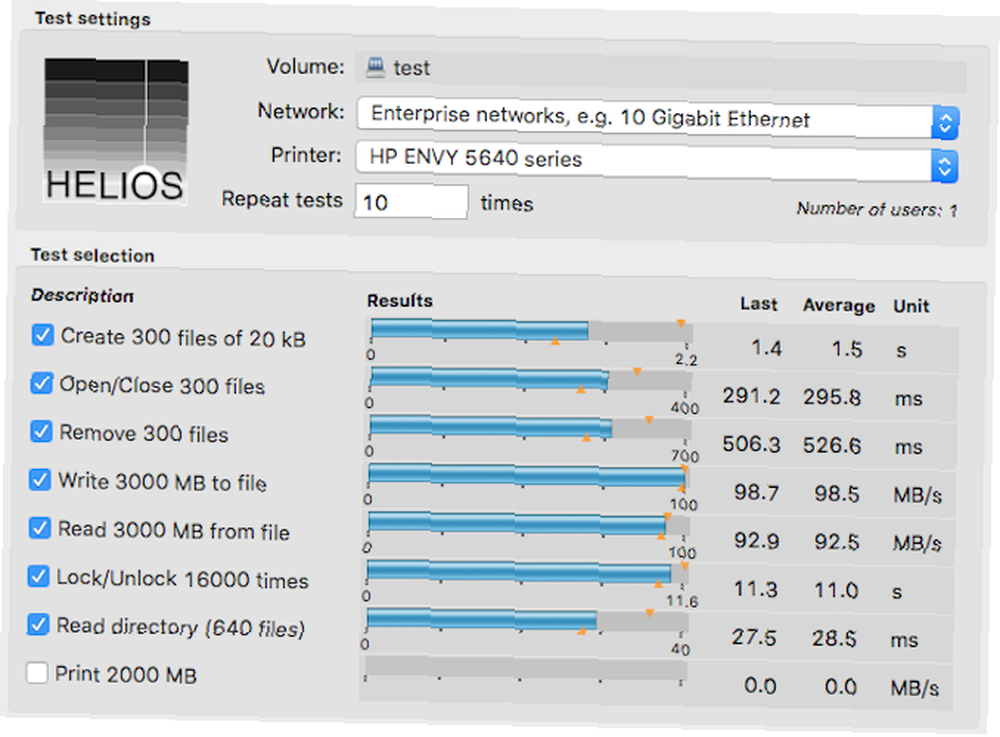Click the last value 27.5
Viewport: 1000px width, 737px height.
coord(754,638)
